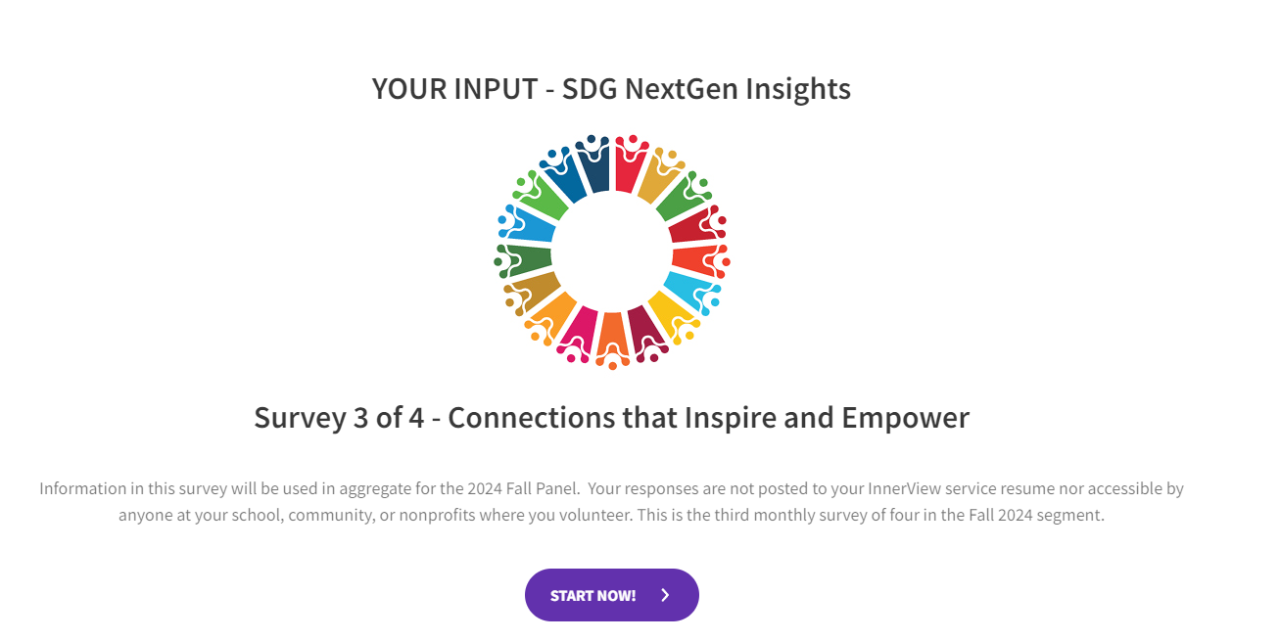
Task: Click the lime green wheel segment beside blue
Action: [x=543, y=200]
